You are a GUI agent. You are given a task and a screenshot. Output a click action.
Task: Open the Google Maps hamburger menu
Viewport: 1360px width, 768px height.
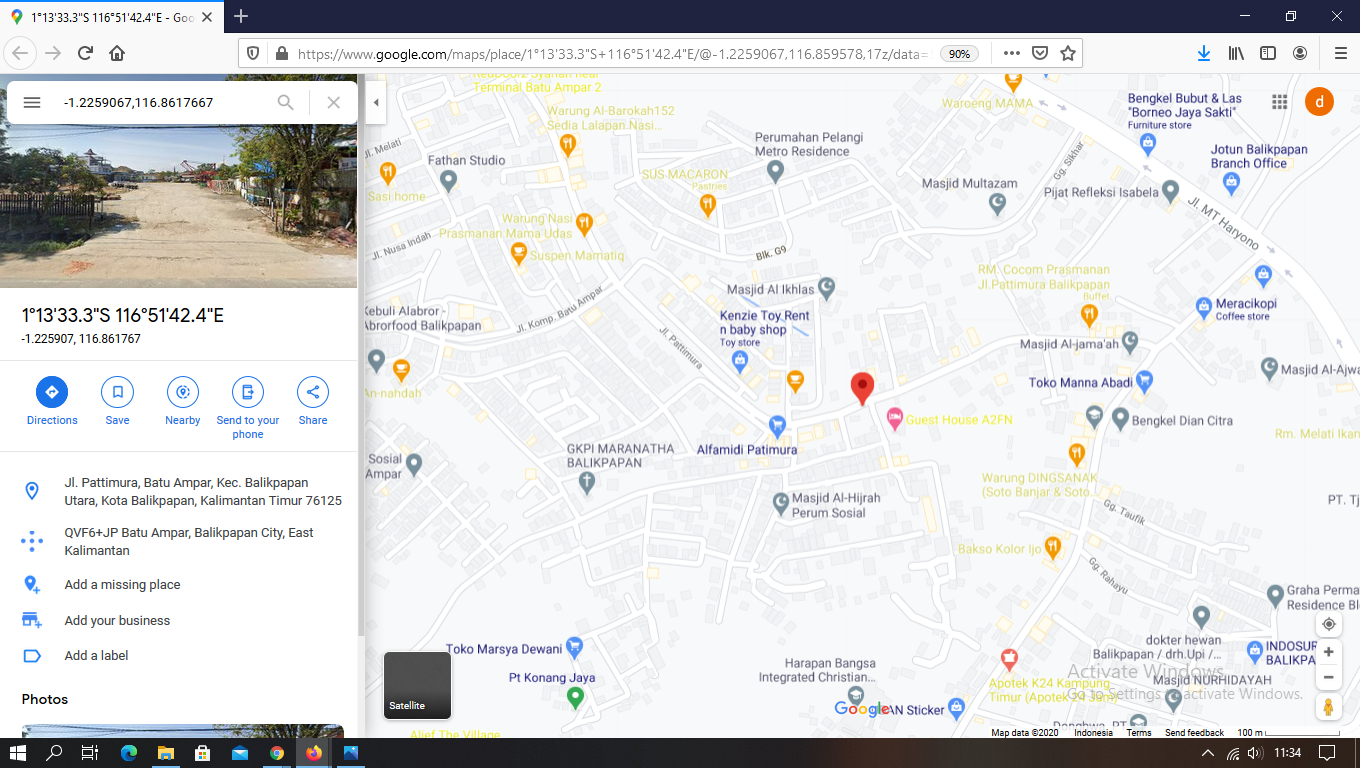pyautogui.click(x=32, y=102)
